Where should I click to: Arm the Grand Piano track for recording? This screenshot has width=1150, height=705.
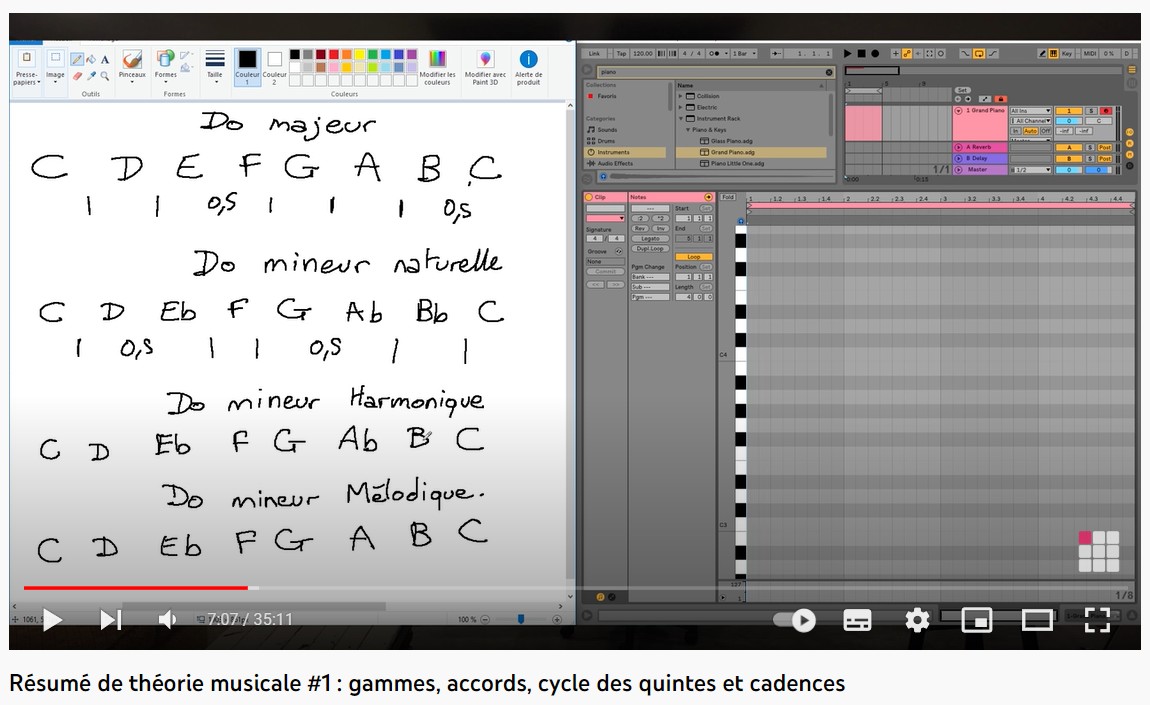pyautogui.click(x=1105, y=111)
